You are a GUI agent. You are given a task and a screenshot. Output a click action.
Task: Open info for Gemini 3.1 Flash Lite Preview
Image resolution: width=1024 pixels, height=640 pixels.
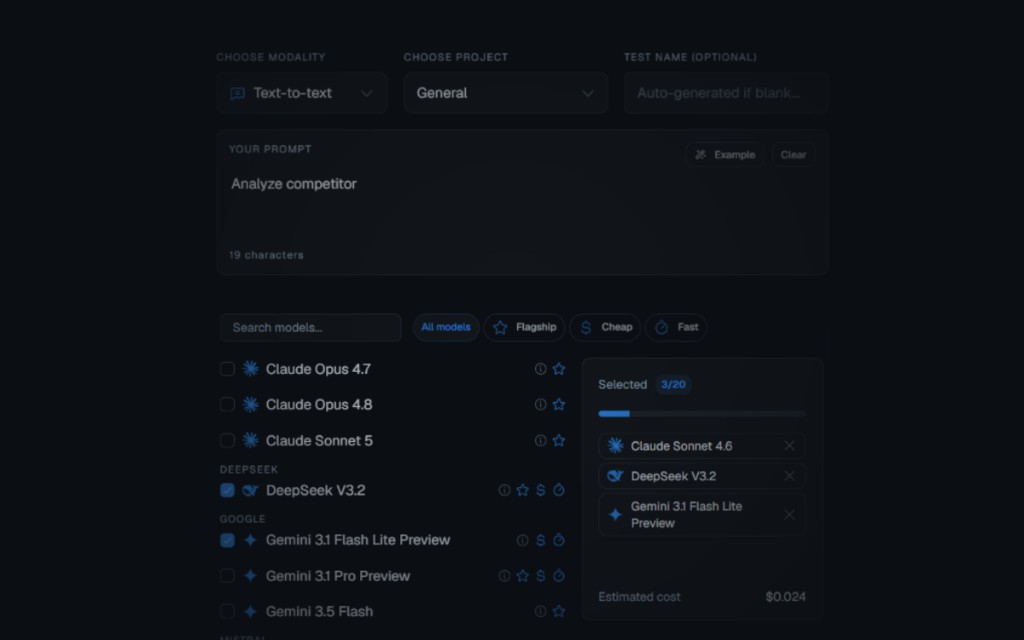point(522,540)
